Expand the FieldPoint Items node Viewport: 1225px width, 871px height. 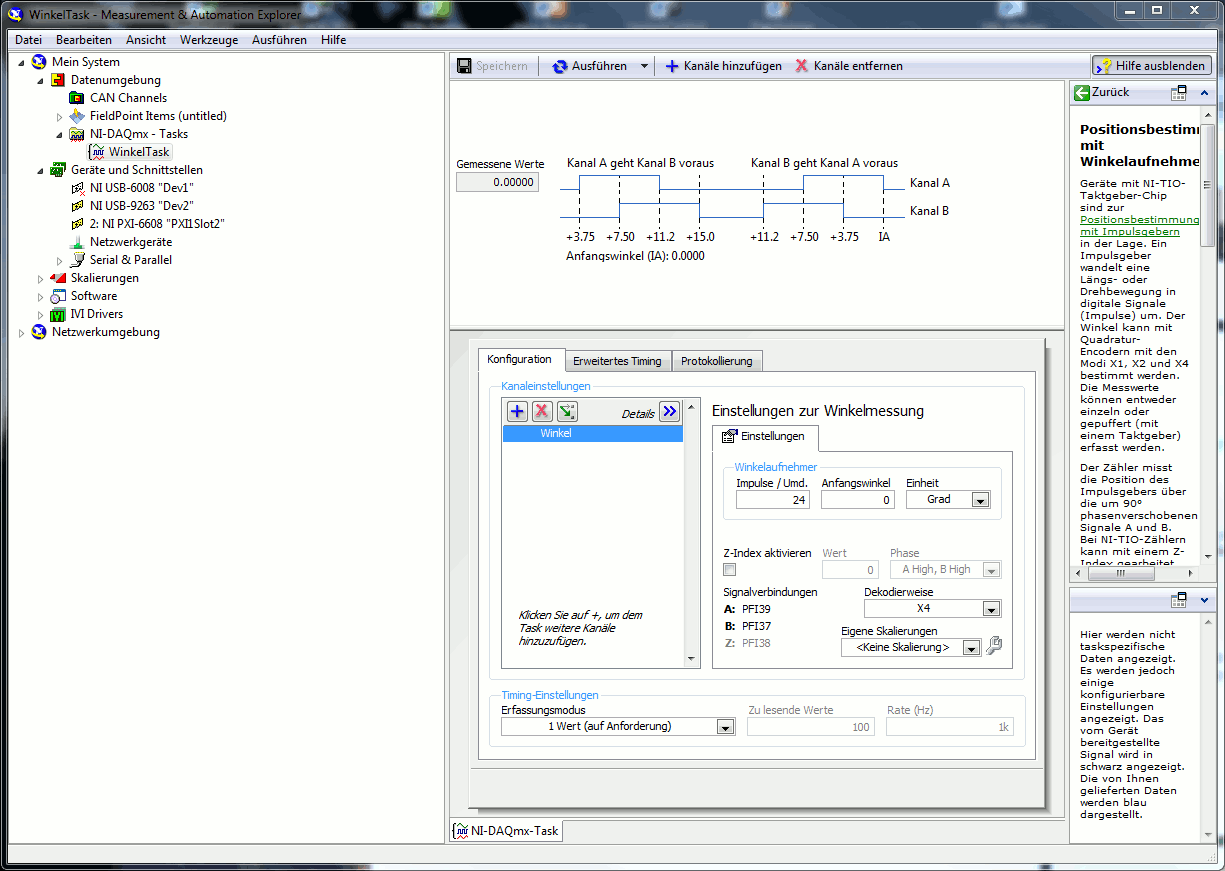pos(59,116)
